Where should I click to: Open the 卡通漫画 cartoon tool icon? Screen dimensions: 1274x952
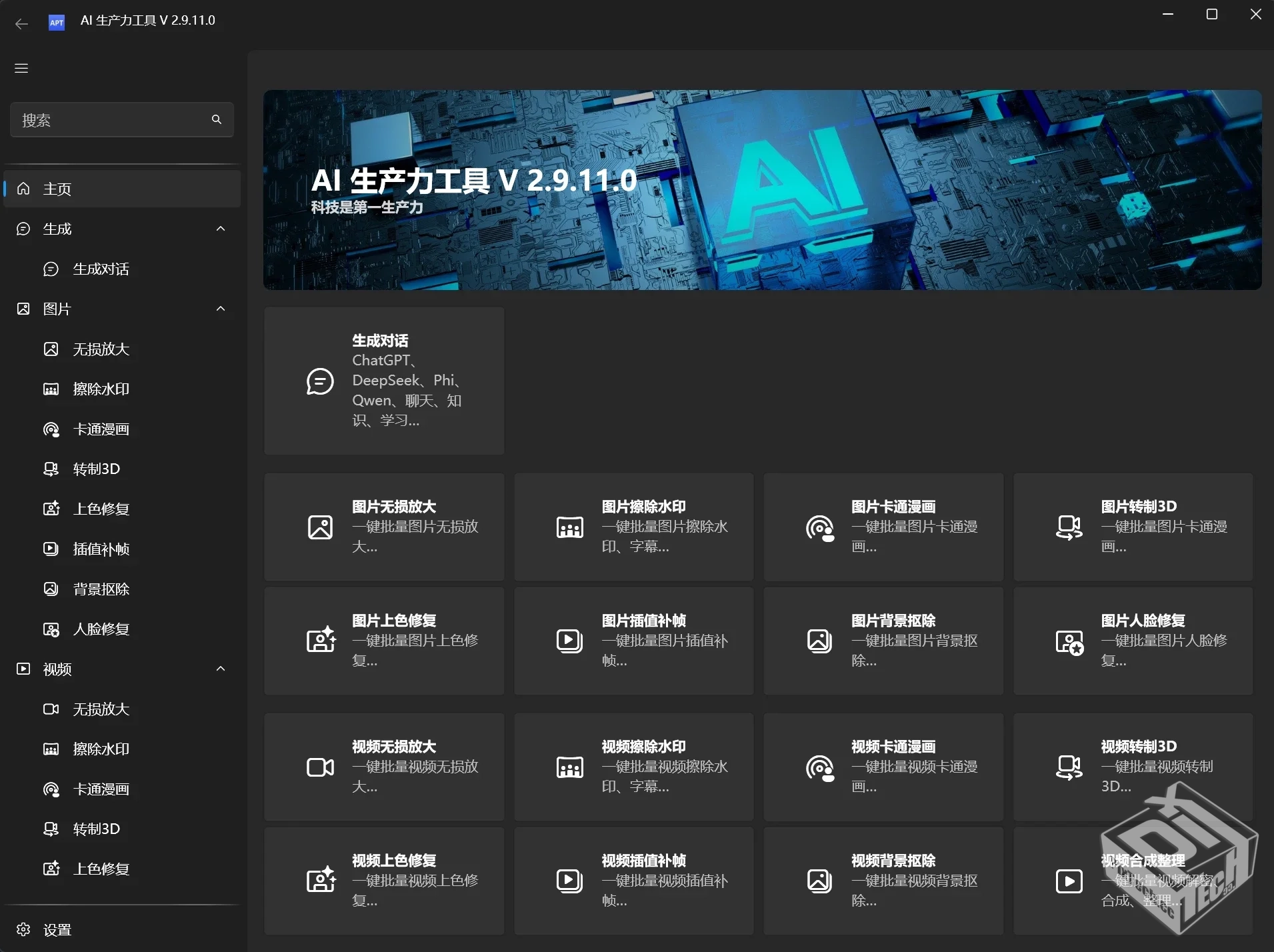pos(52,429)
